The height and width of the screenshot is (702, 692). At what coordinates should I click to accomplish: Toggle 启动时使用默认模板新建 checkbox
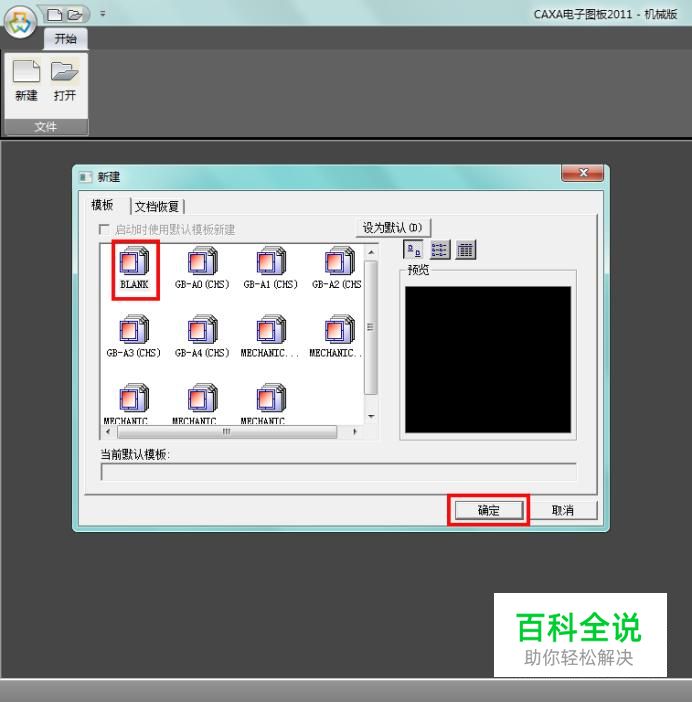103,230
